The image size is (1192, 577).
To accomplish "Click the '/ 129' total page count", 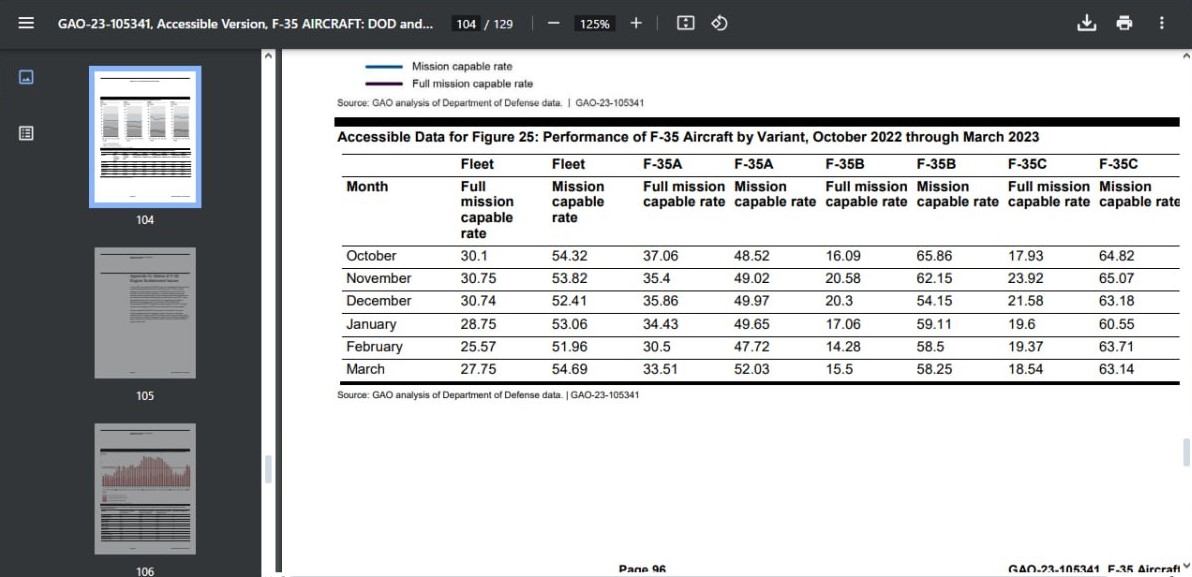I will tap(499, 24).
